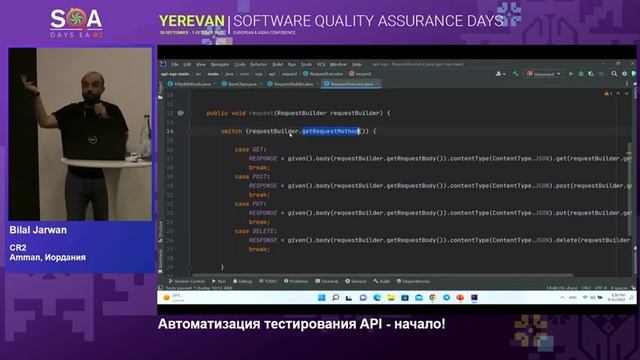The image size is (640, 360).
Task: Open the TODO tool window
Action: tap(268, 281)
